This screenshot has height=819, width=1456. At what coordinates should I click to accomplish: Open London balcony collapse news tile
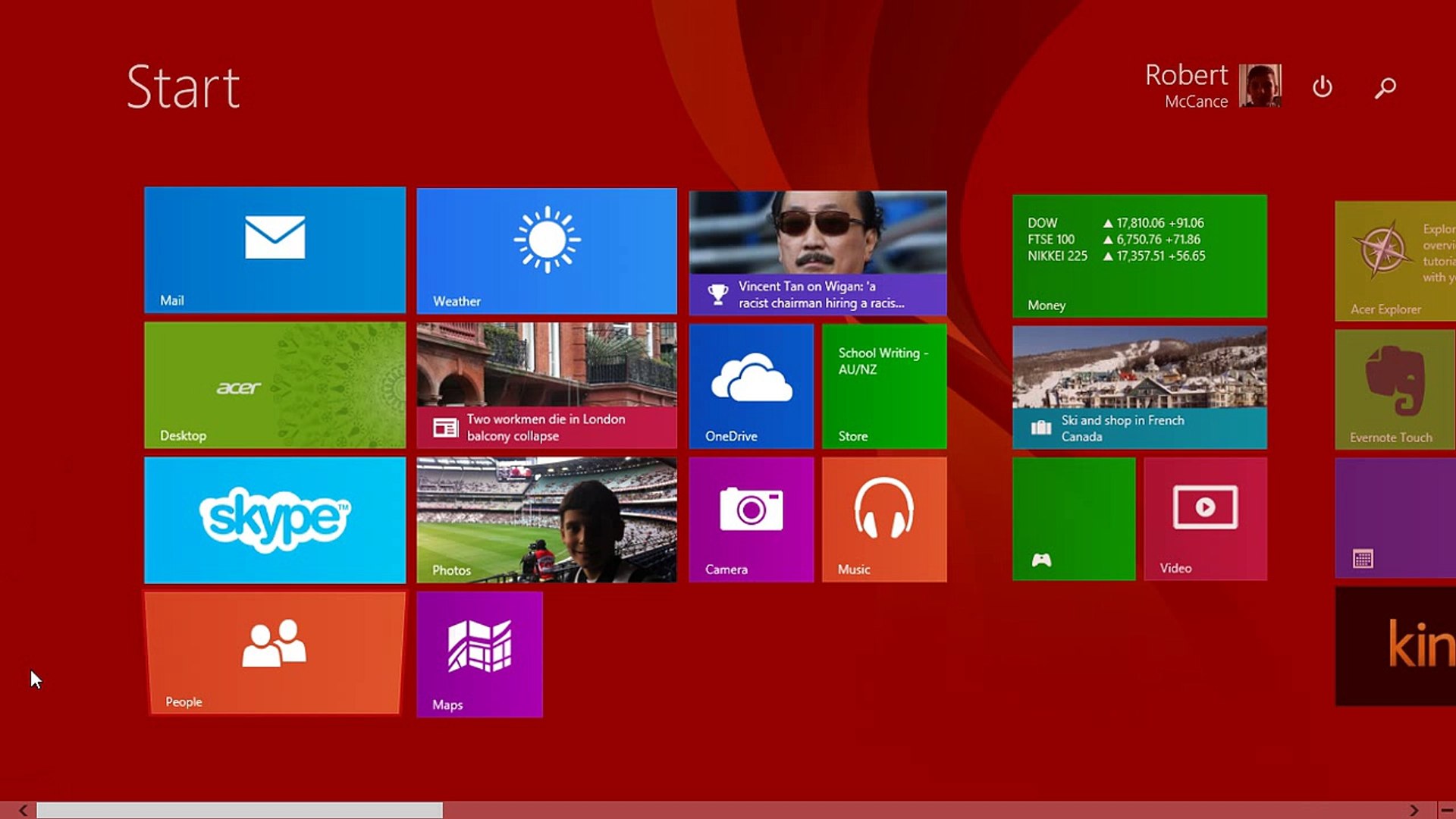click(x=546, y=385)
